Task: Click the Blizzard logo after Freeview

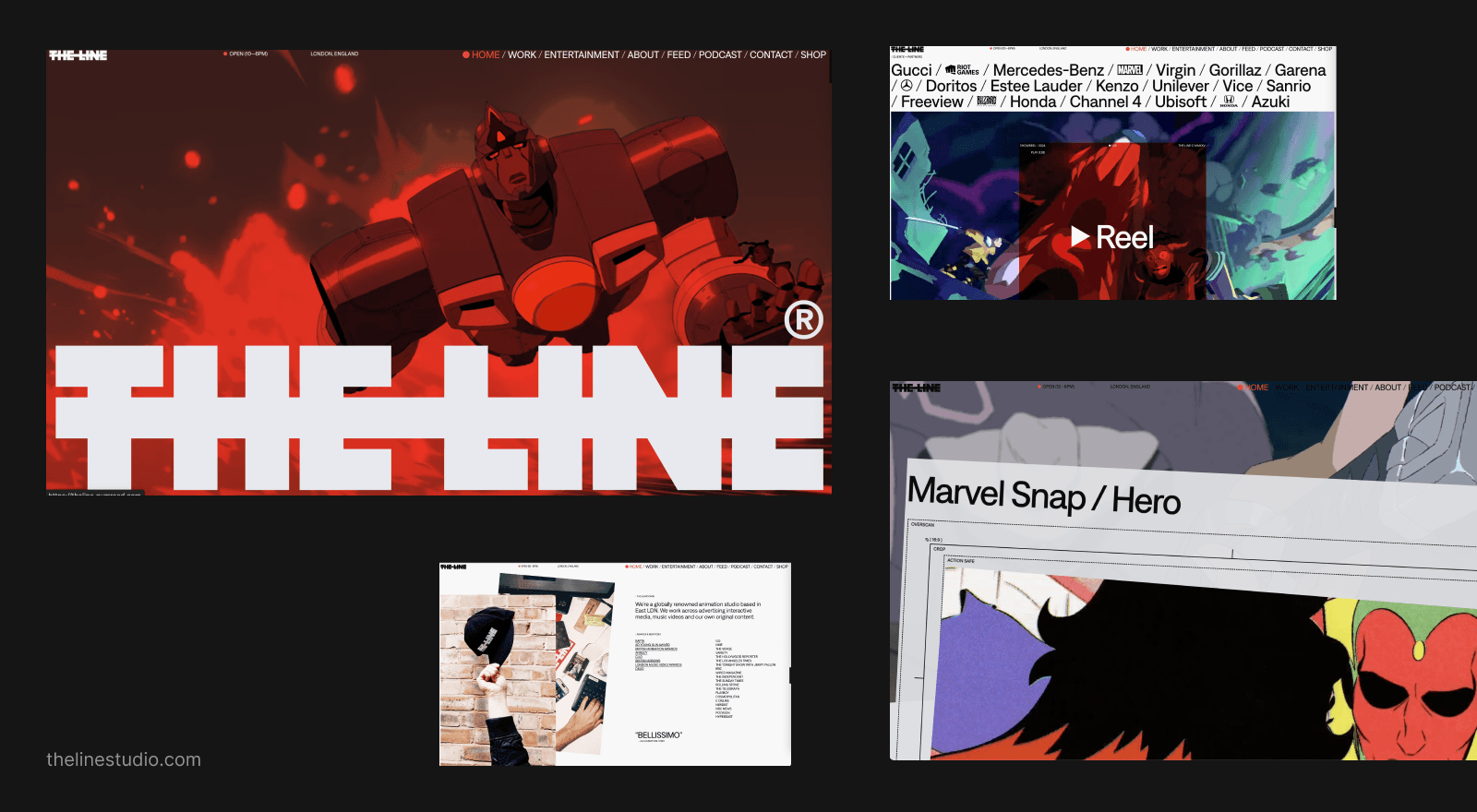Action: pyautogui.click(x=986, y=101)
